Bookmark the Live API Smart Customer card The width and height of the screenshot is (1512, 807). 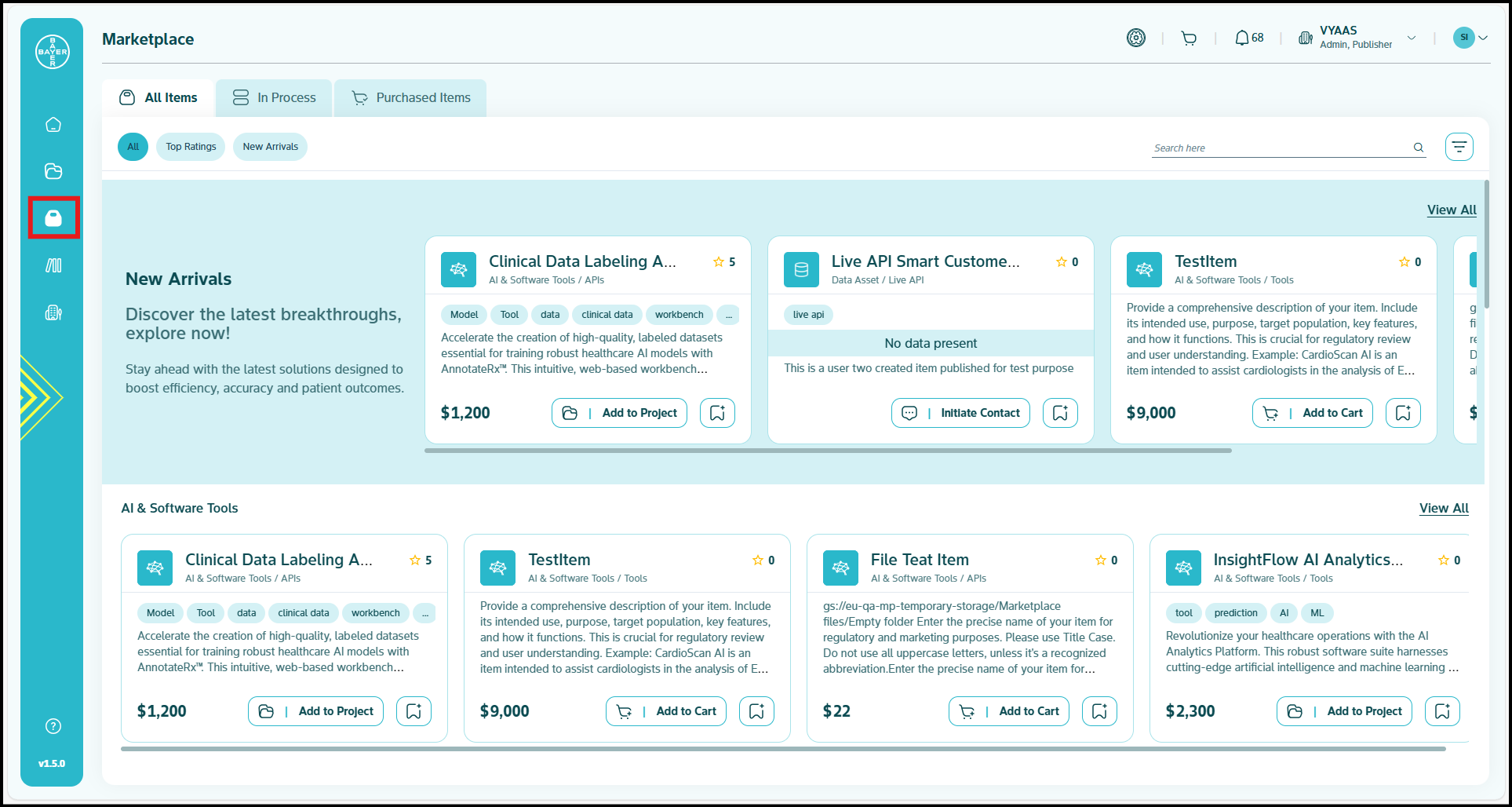1060,413
